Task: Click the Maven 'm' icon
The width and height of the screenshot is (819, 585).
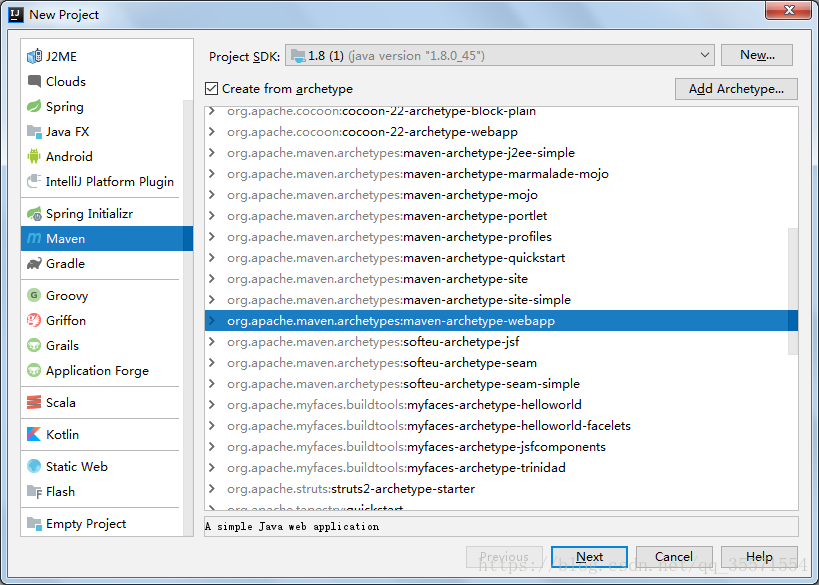Action: click(x=34, y=238)
